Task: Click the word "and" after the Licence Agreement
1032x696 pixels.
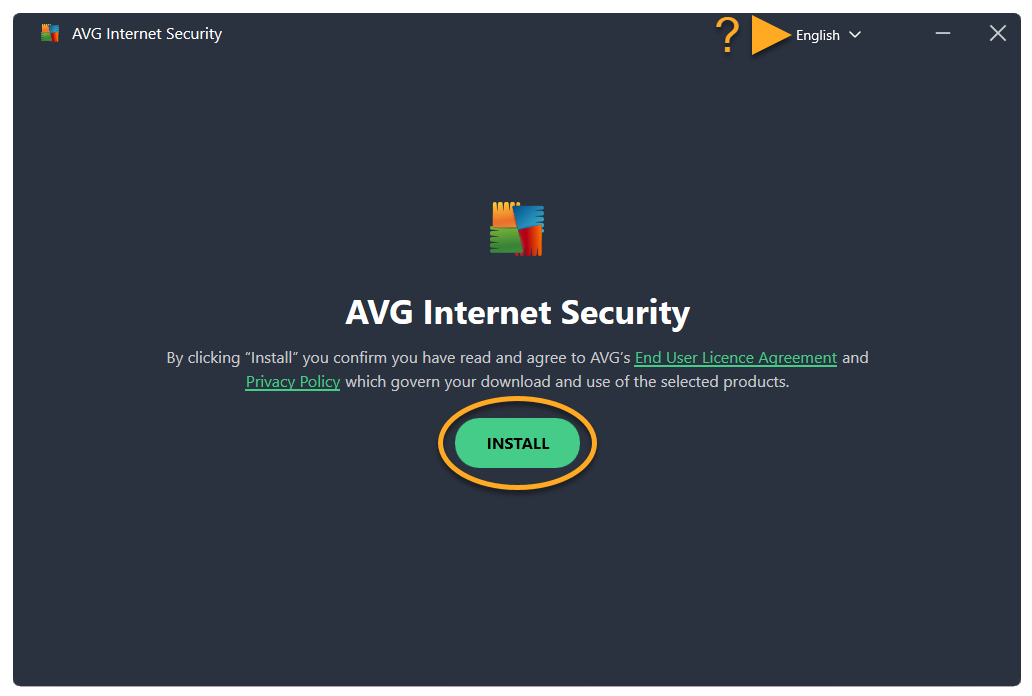Action: [855, 358]
